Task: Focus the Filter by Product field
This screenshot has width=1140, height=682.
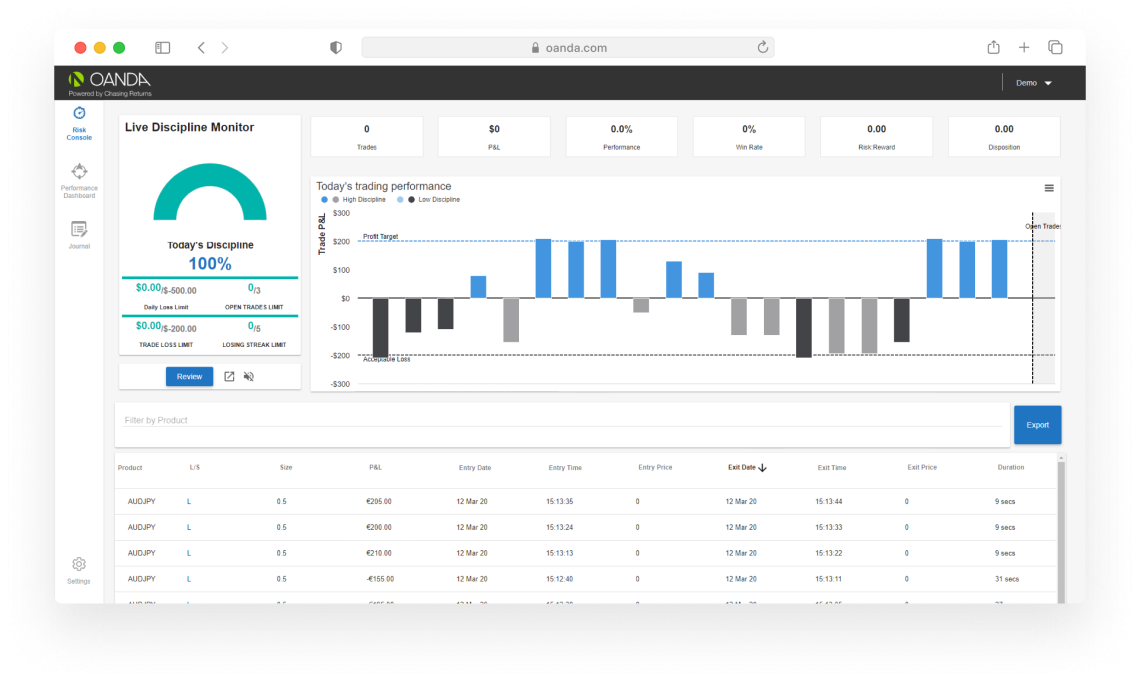Action: pyautogui.click(x=560, y=420)
